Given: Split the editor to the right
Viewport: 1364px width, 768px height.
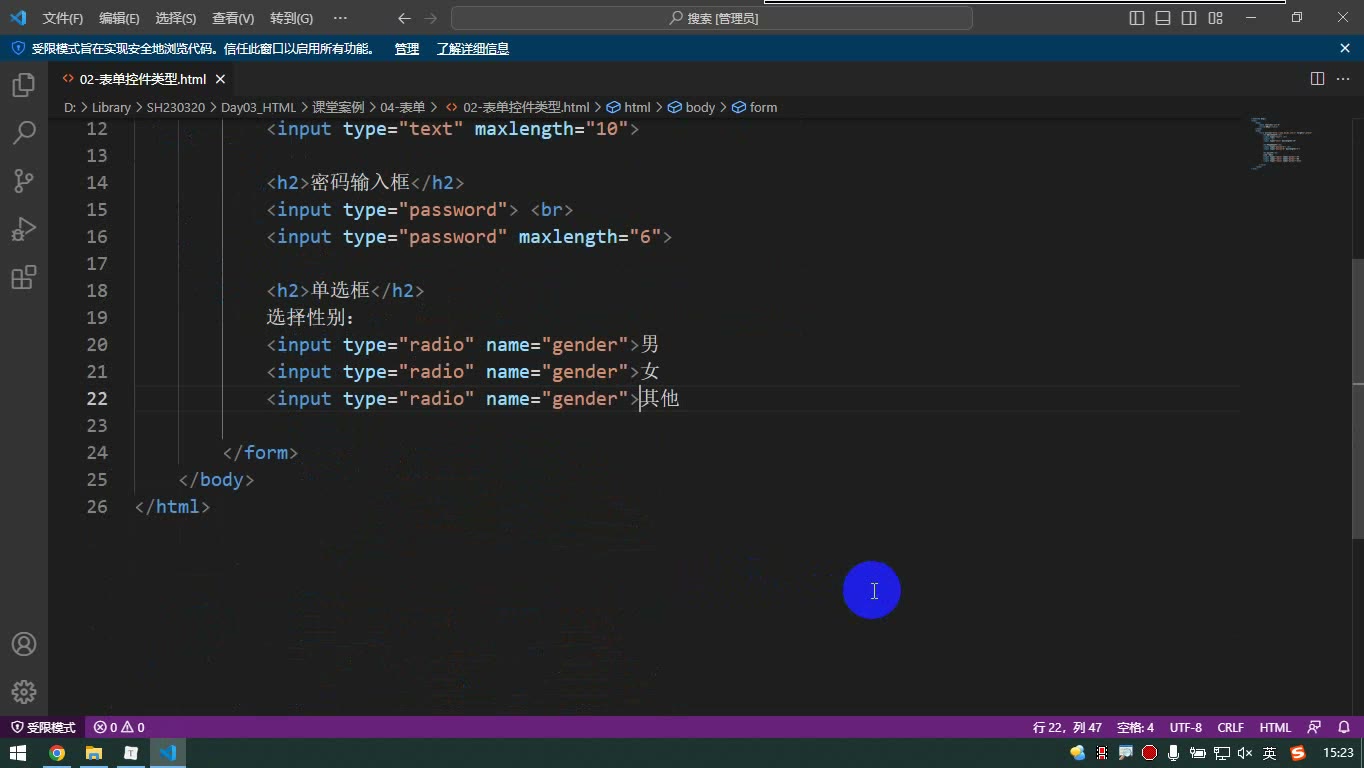Looking at the screenshot, I should [x=1318, y=79].
